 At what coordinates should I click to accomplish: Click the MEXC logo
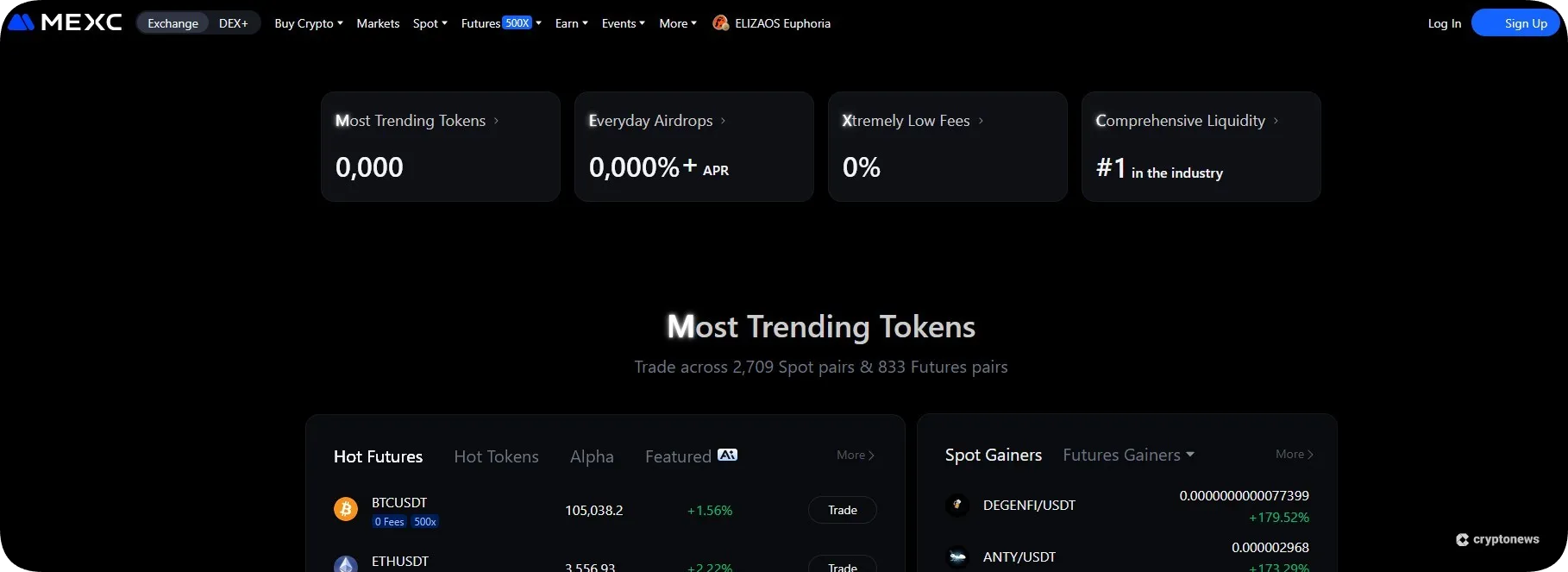tap(65, 22)
